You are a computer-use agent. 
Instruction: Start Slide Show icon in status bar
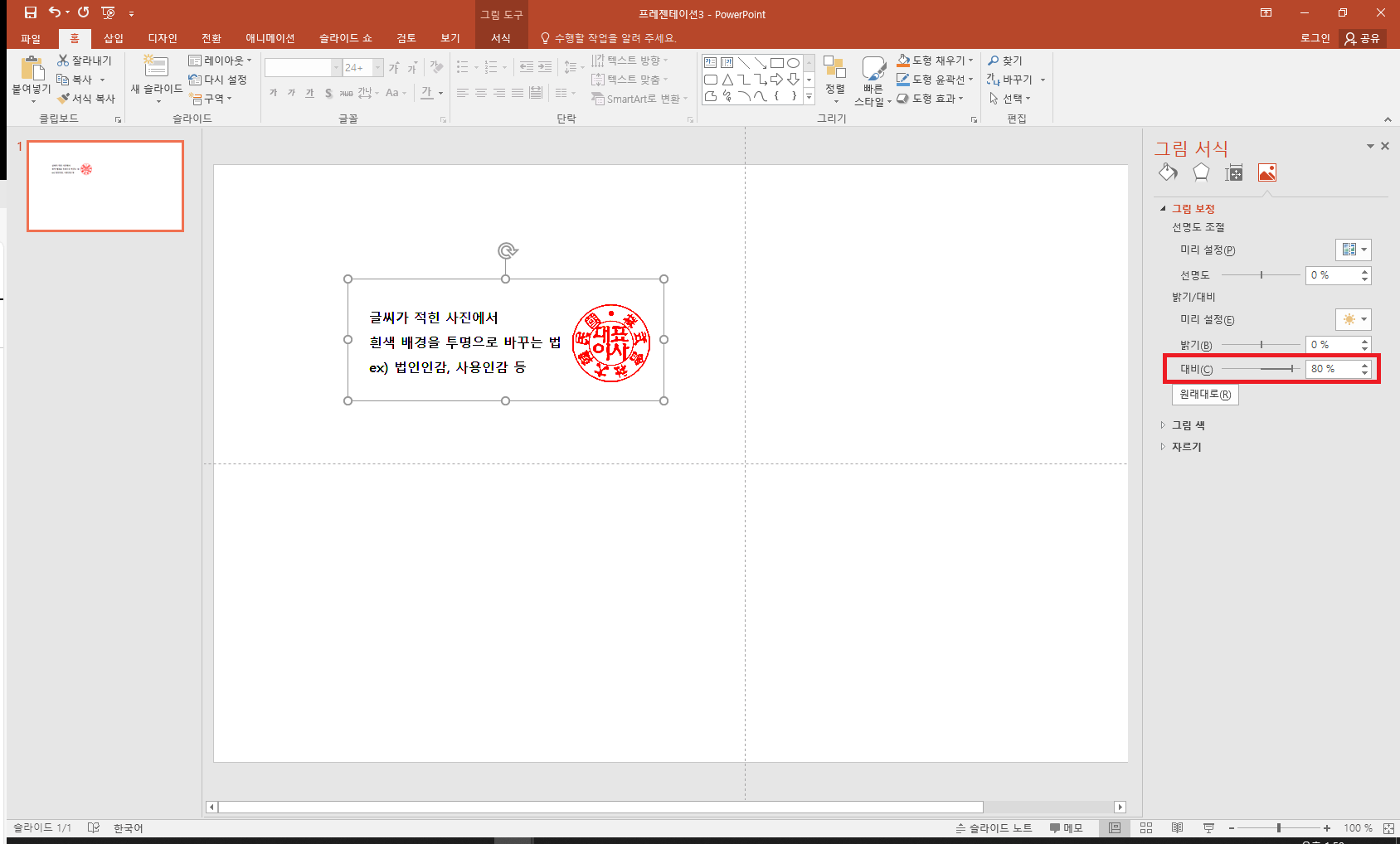point(1208,827)
